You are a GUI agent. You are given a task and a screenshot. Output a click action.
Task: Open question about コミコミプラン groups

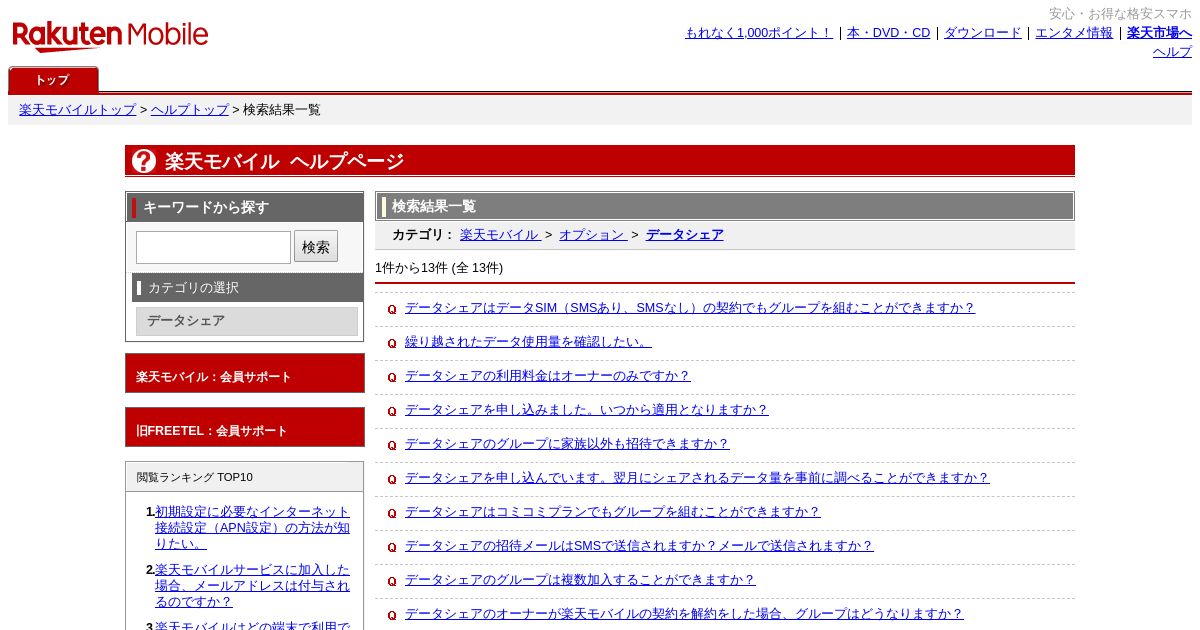pos(612,512)
